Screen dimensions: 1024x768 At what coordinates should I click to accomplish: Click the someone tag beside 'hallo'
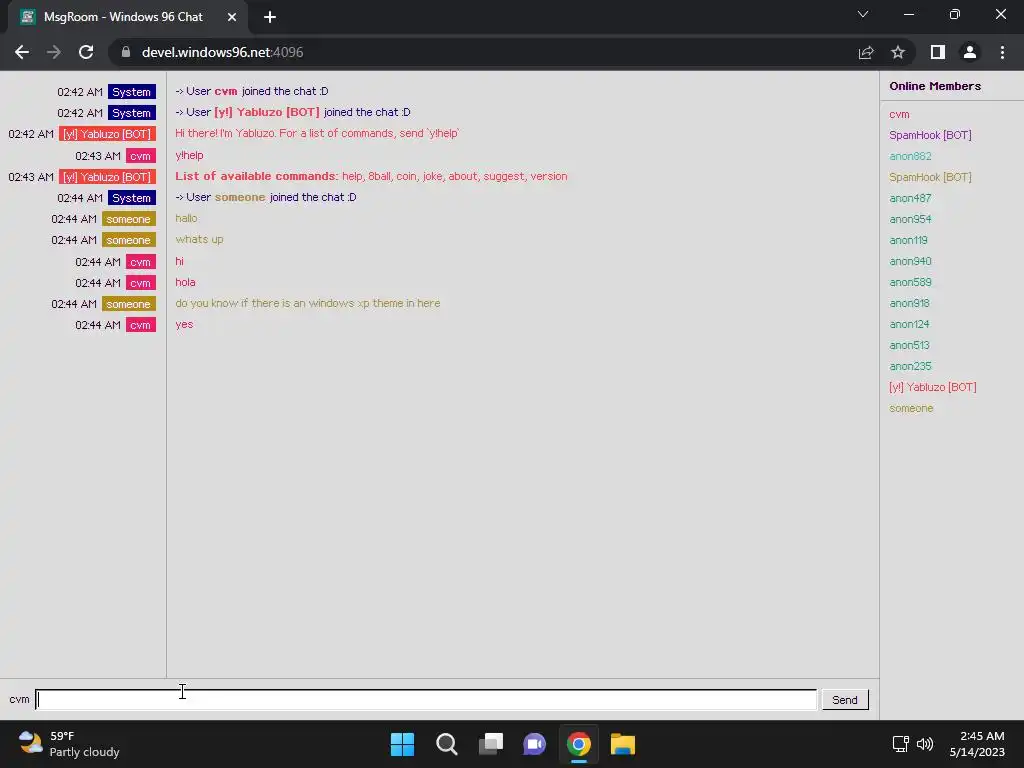pyautogui.click(x=129, y=219)
